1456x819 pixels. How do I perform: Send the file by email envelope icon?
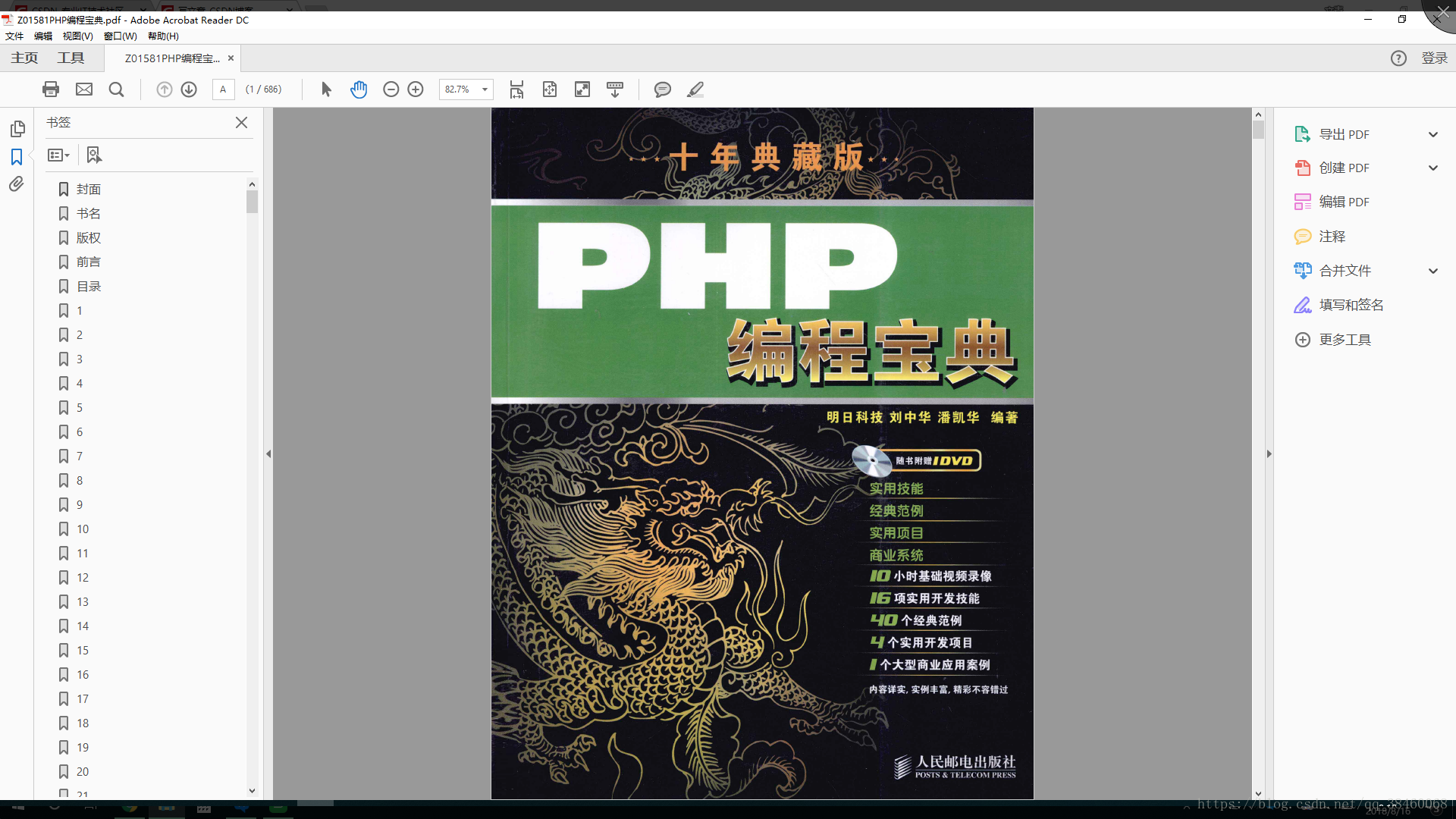tap(84, 89)
